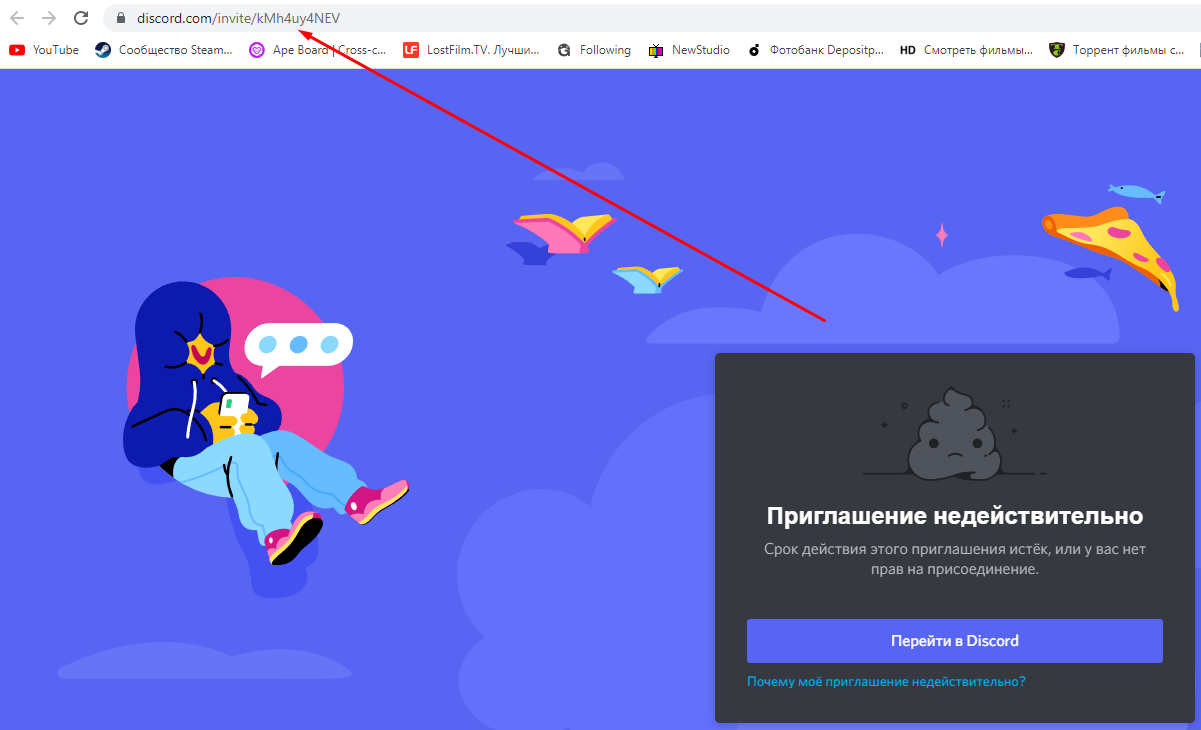Click the Перейти в Discord button

[955, 641]
